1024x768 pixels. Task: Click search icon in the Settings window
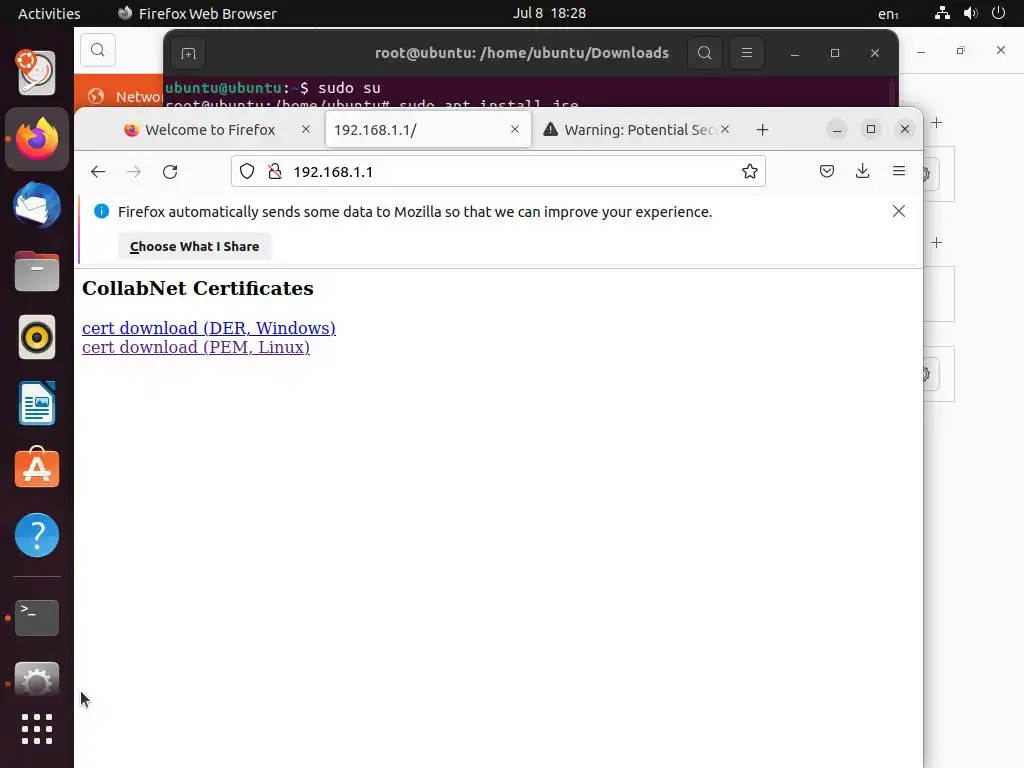tap(98, 50)
